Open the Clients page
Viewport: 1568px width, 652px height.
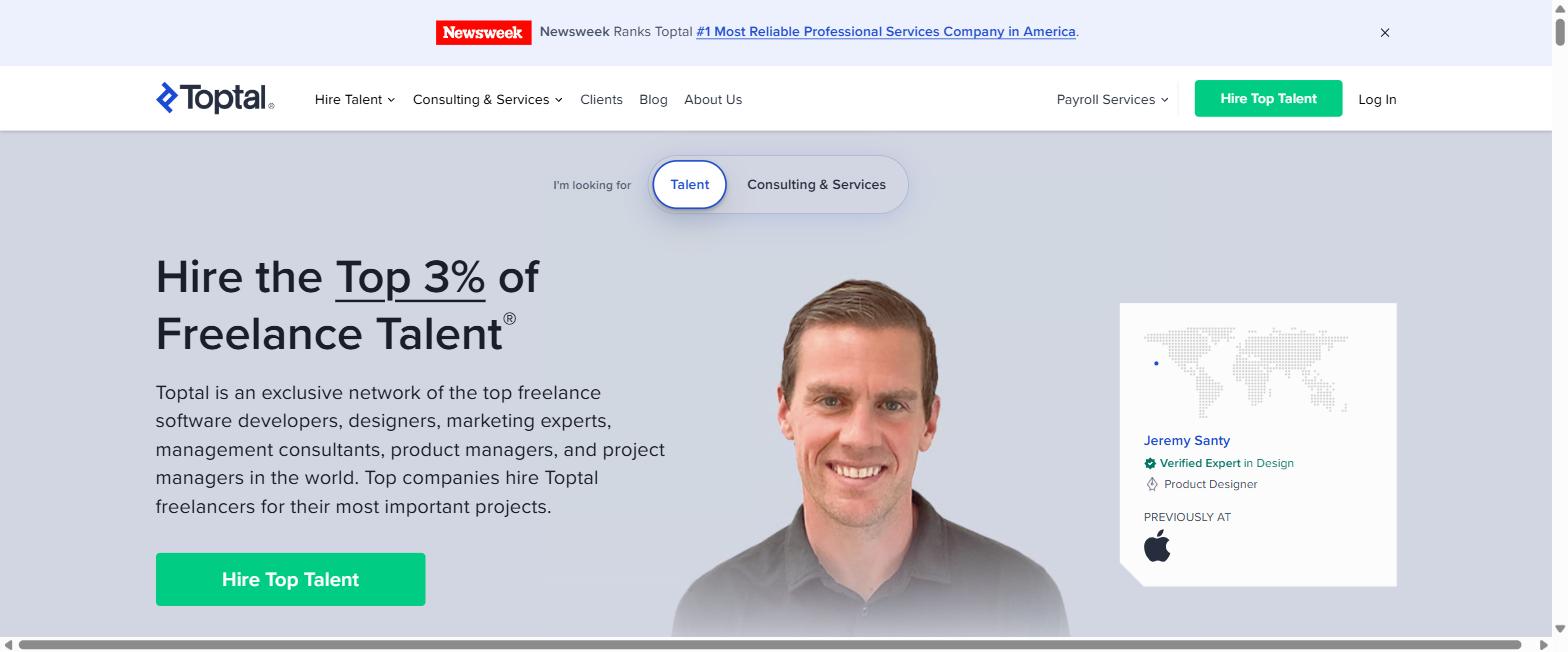(601, 99)
